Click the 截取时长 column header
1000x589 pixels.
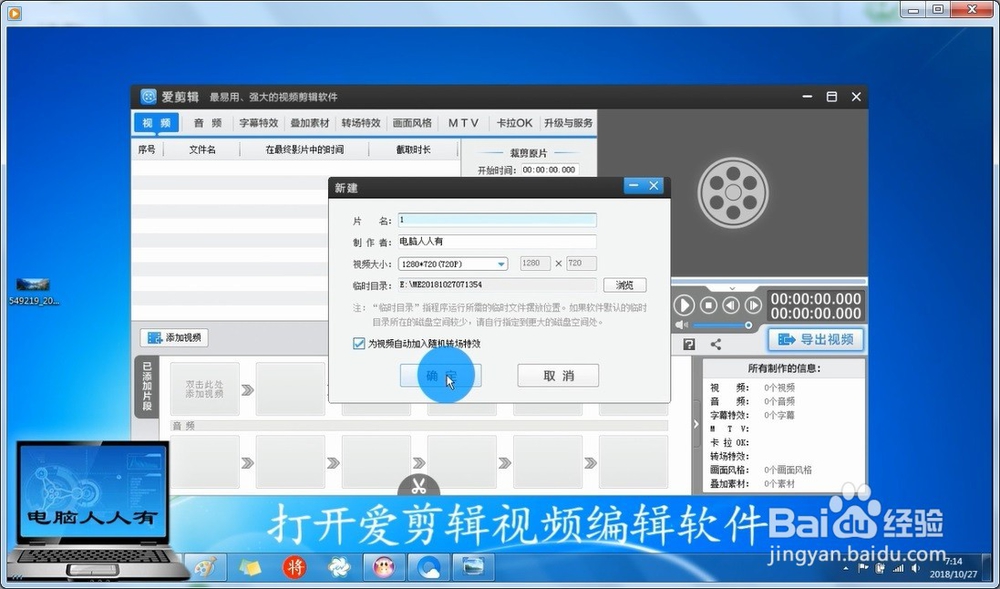pyautogui.click(x=413, y=150)
